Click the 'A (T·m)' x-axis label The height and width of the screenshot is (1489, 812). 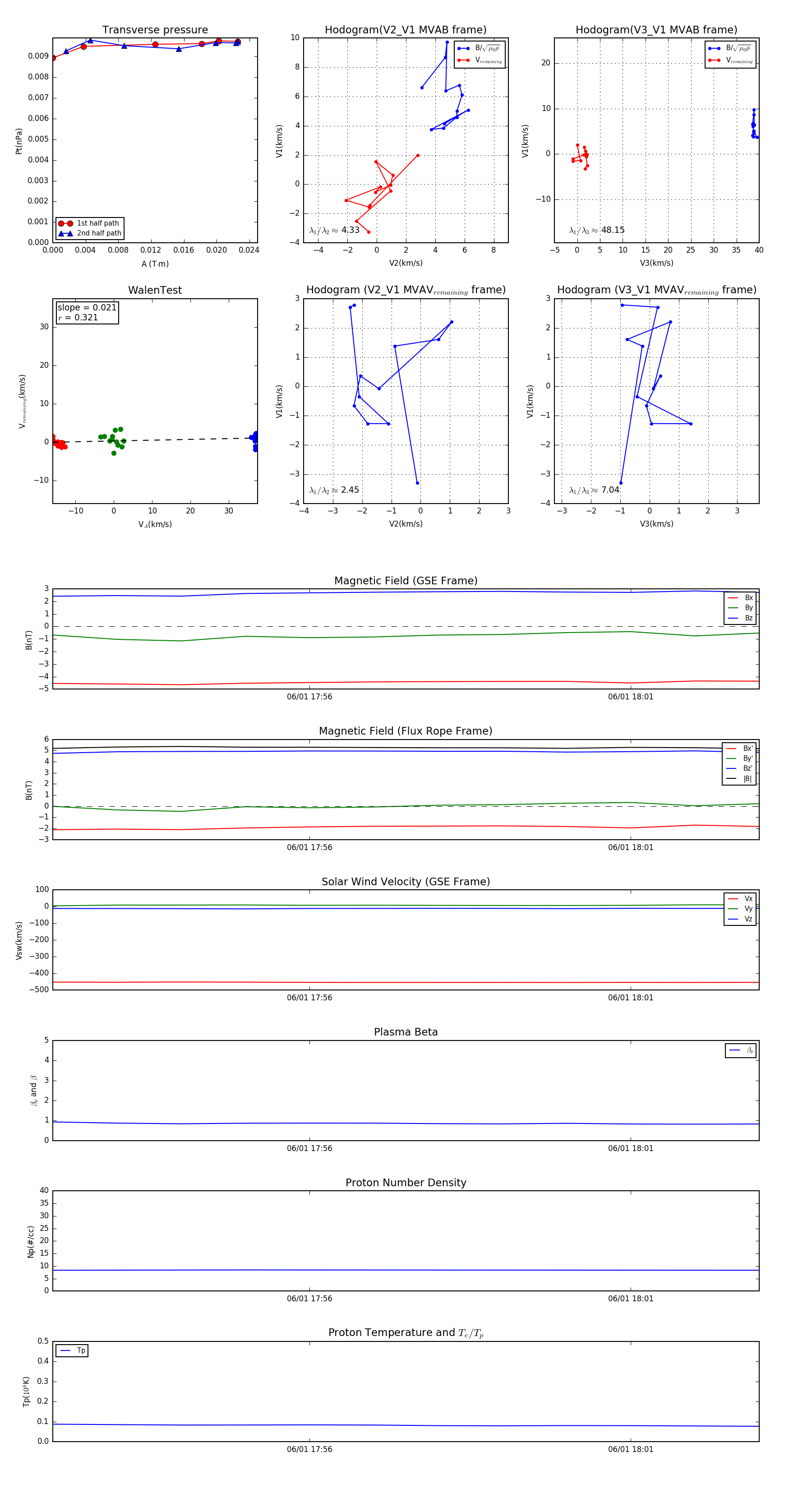pyautogui.click(x=155, y=264)
